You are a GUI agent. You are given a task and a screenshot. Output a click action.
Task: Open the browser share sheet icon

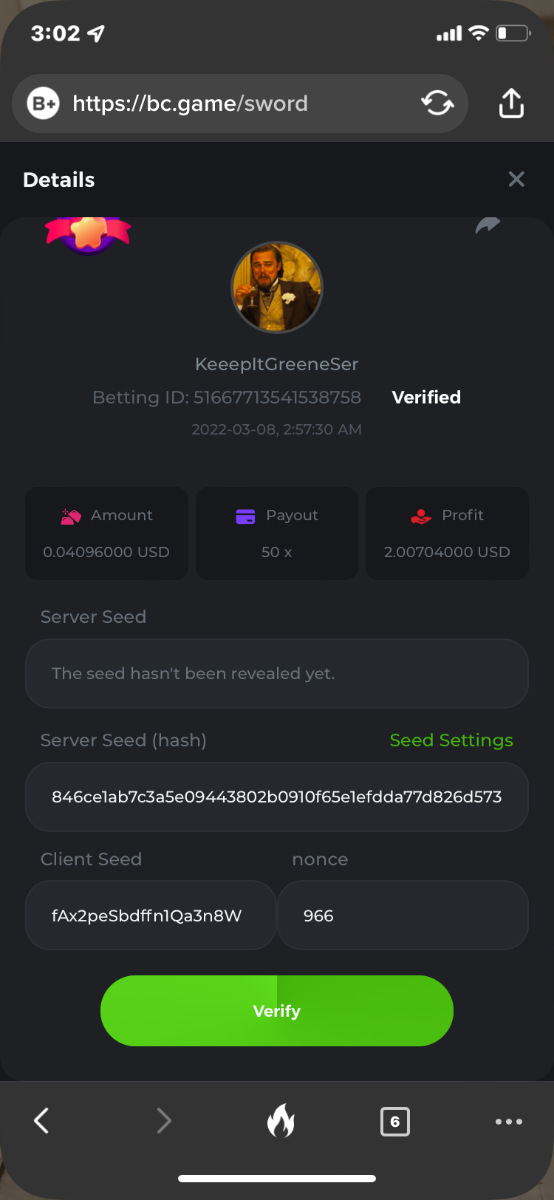tap(511, 102)
